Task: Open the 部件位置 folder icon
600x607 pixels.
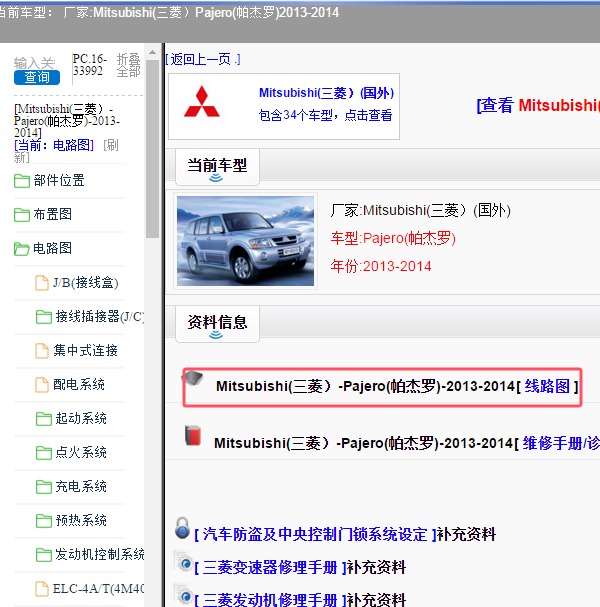Action: pos(22,181)
